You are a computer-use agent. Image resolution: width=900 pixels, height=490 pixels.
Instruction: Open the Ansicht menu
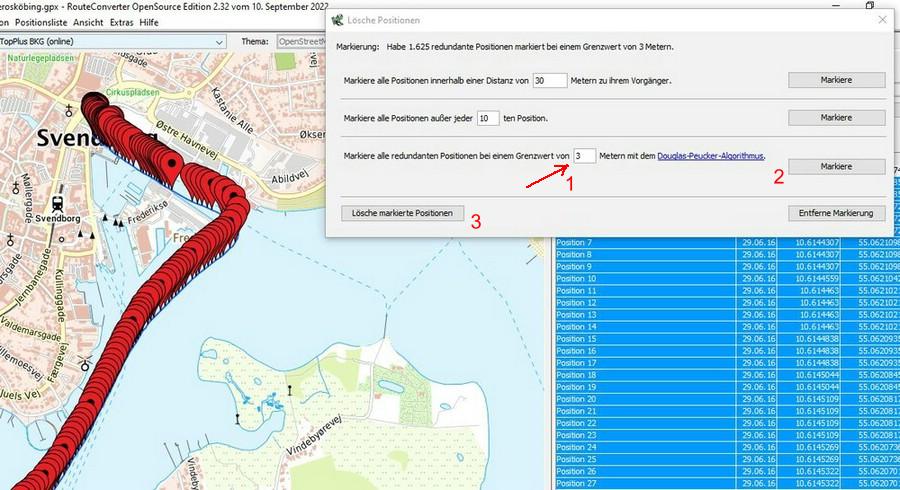89,22
